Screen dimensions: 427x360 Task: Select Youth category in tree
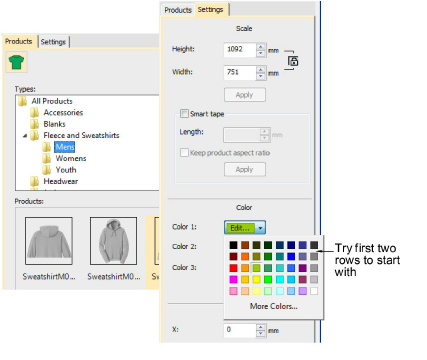(x=66, y=170)
